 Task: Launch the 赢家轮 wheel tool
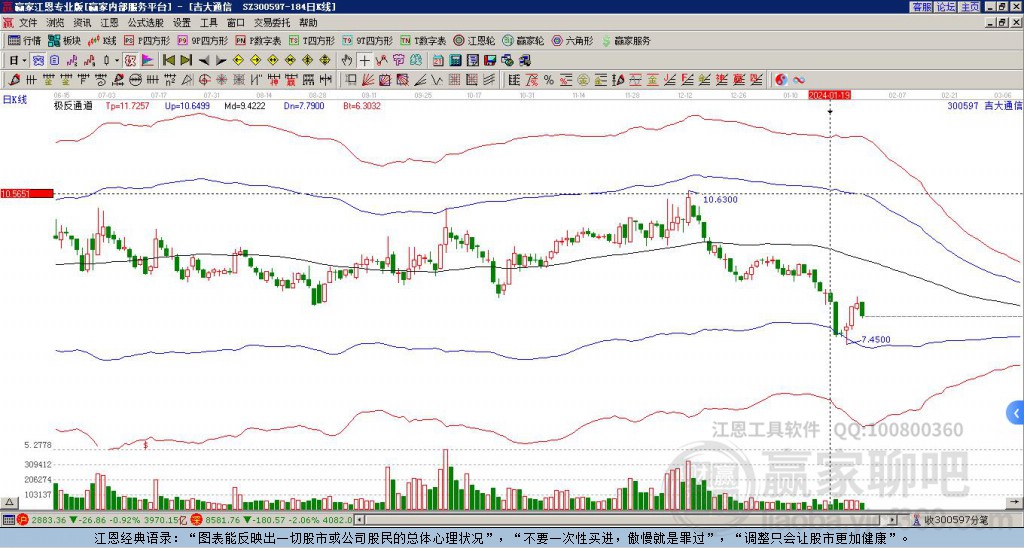523,40
